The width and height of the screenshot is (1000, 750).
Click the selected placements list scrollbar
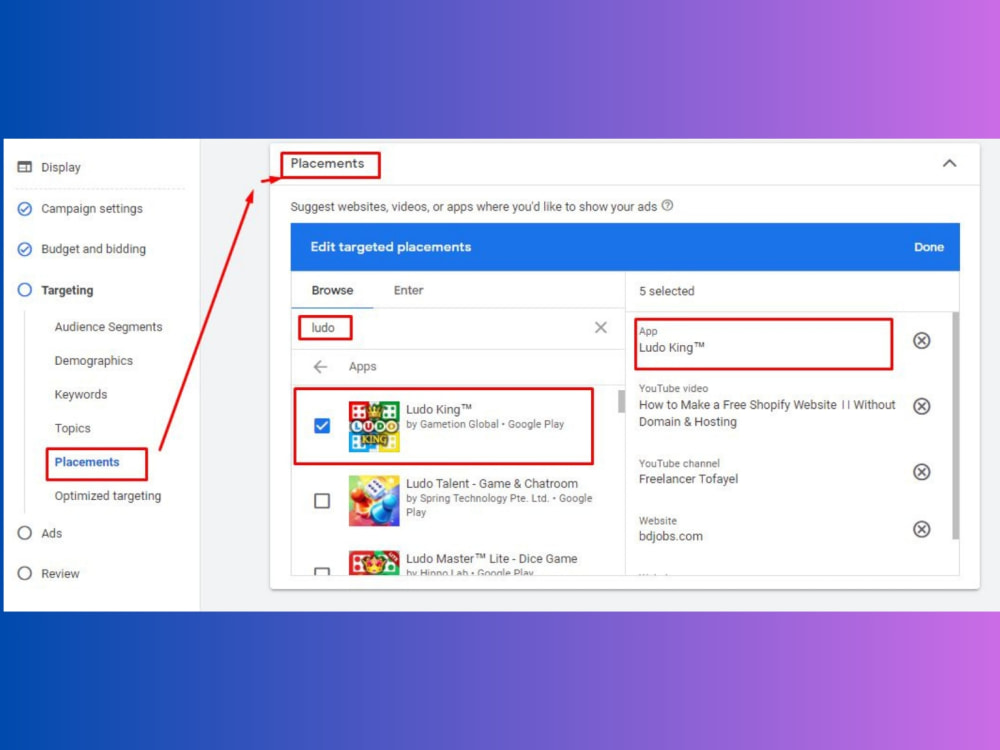(955, 425)
